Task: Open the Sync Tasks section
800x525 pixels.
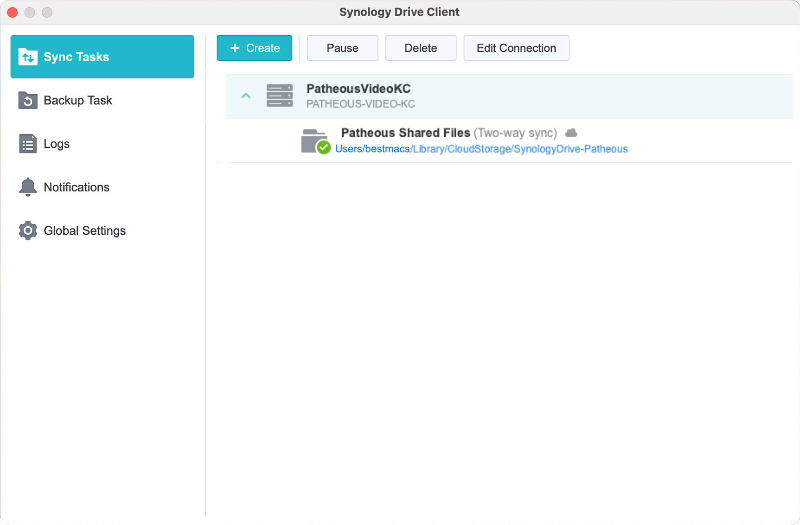Action: (x=102, y=57)
